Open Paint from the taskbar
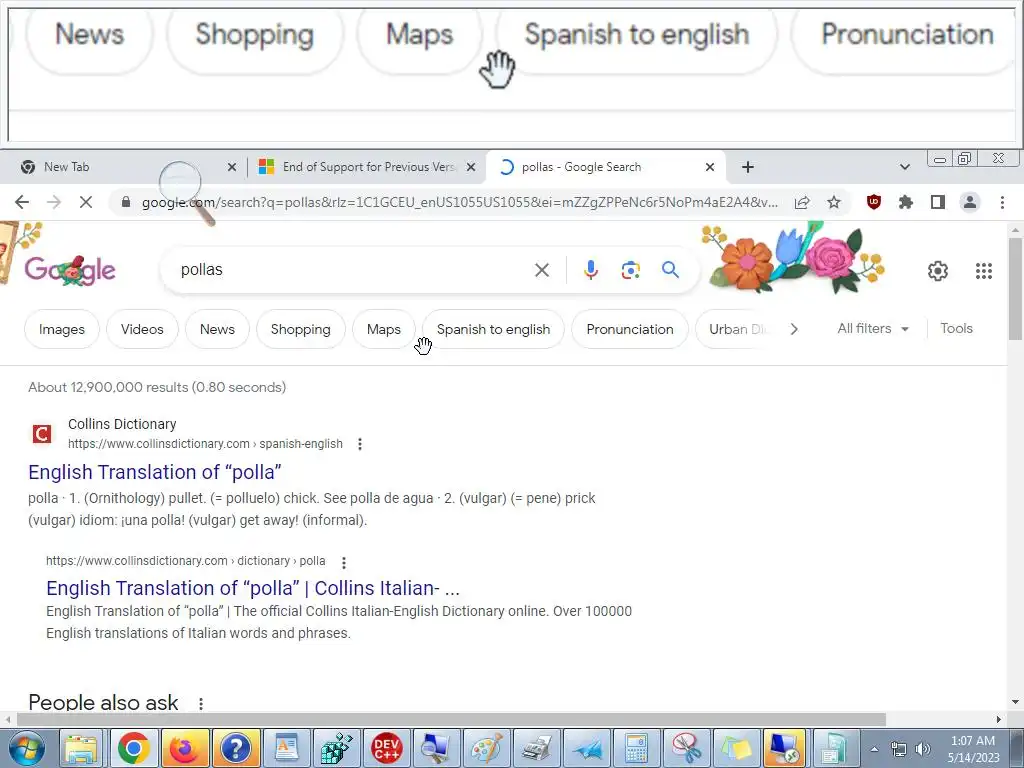Screen dimensions: 1024x768 (x=487, y=748)
